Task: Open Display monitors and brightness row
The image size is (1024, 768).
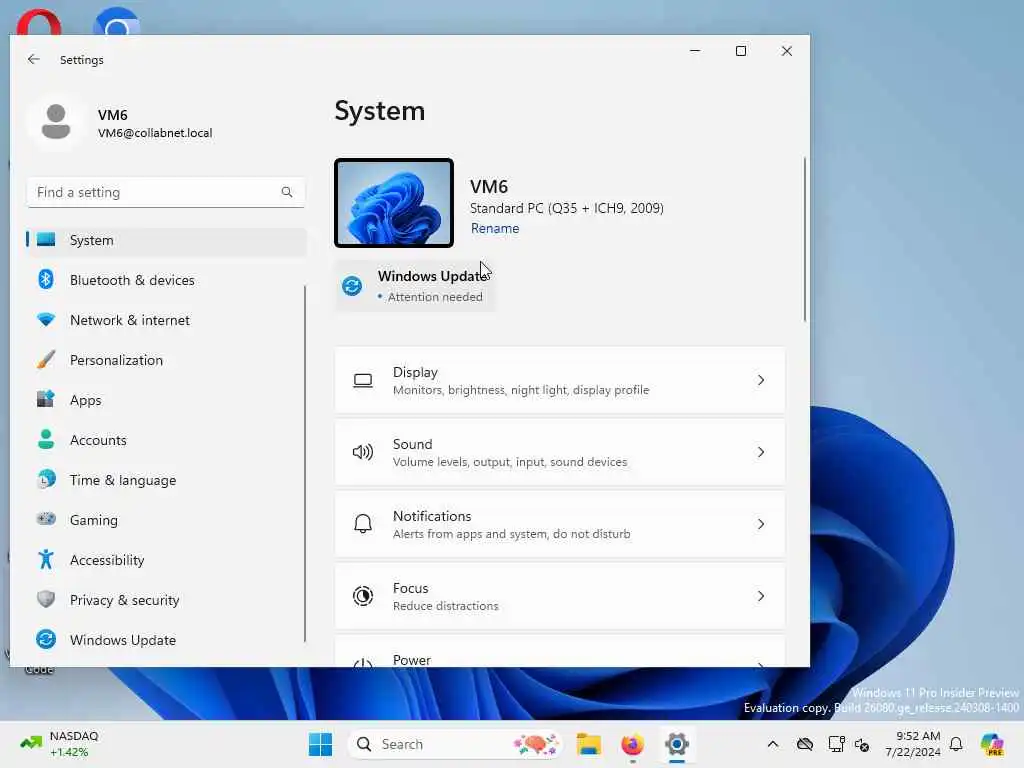Action: coord(560,380)
